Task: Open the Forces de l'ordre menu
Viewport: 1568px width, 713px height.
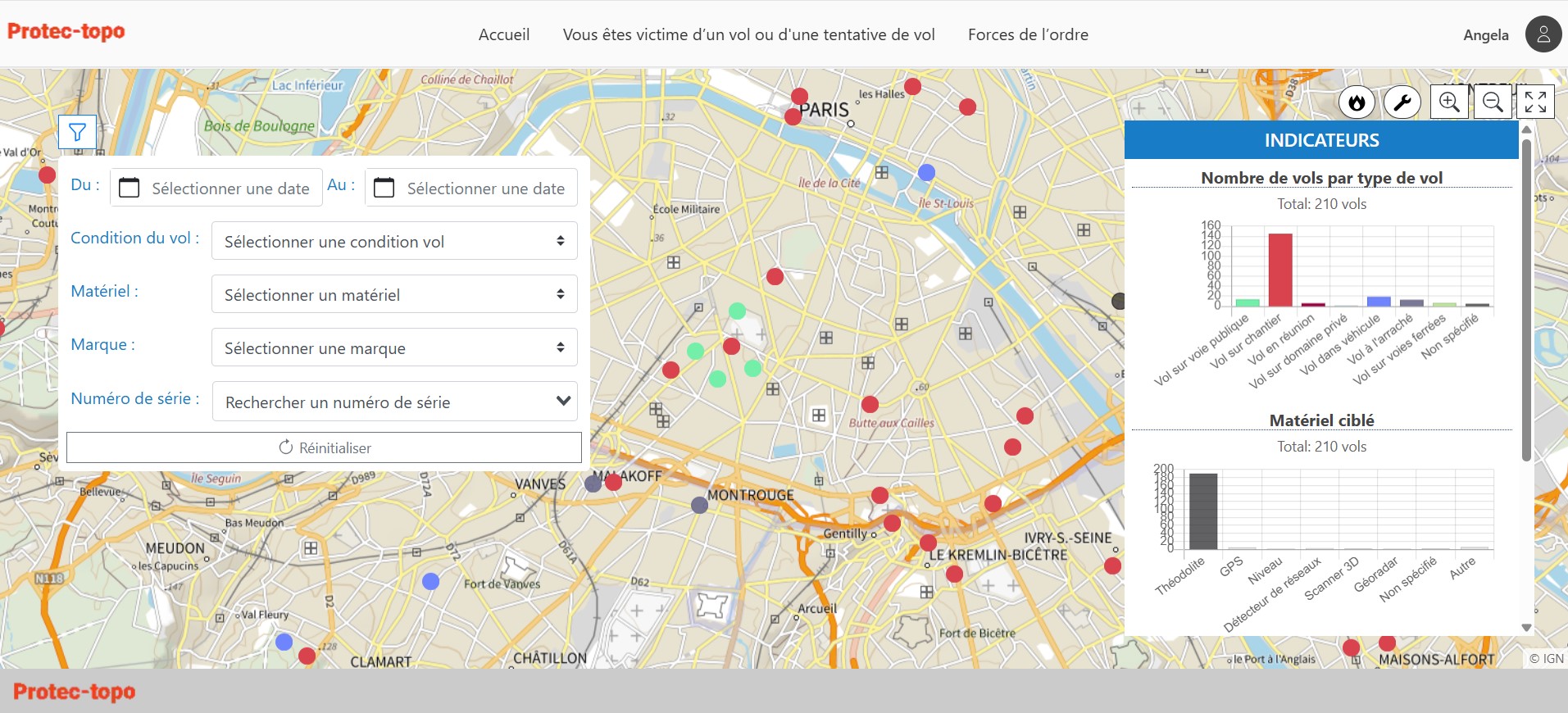Action: 1028,34
